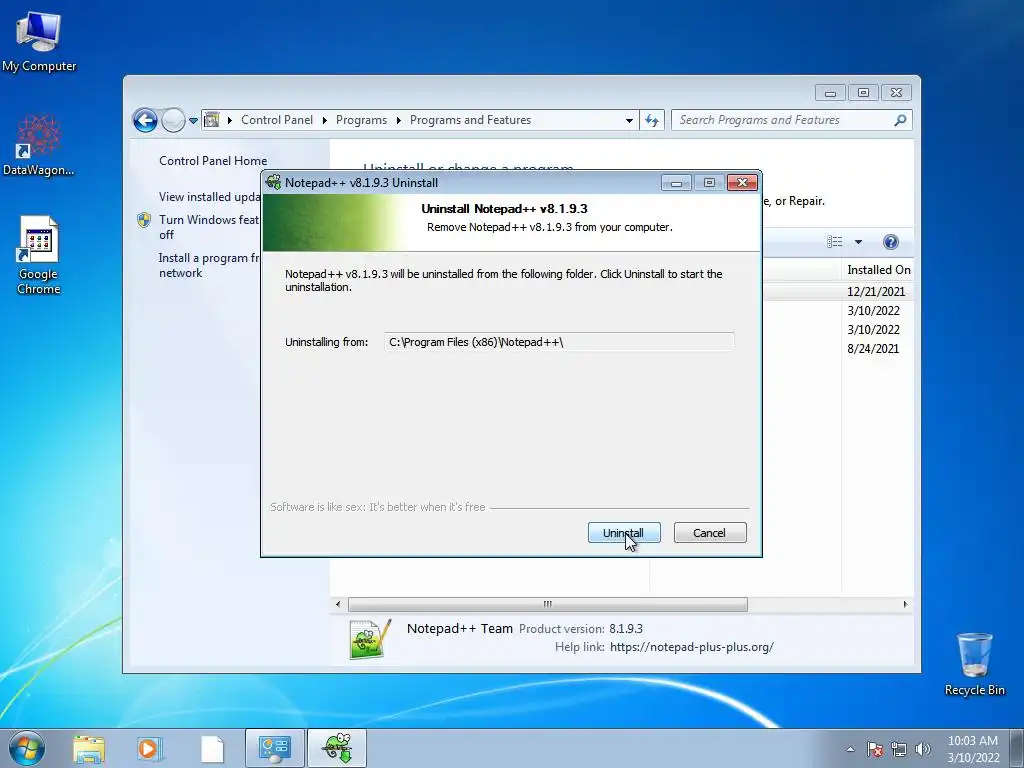Click the Control Panel breadcrumb

(277, 120)
